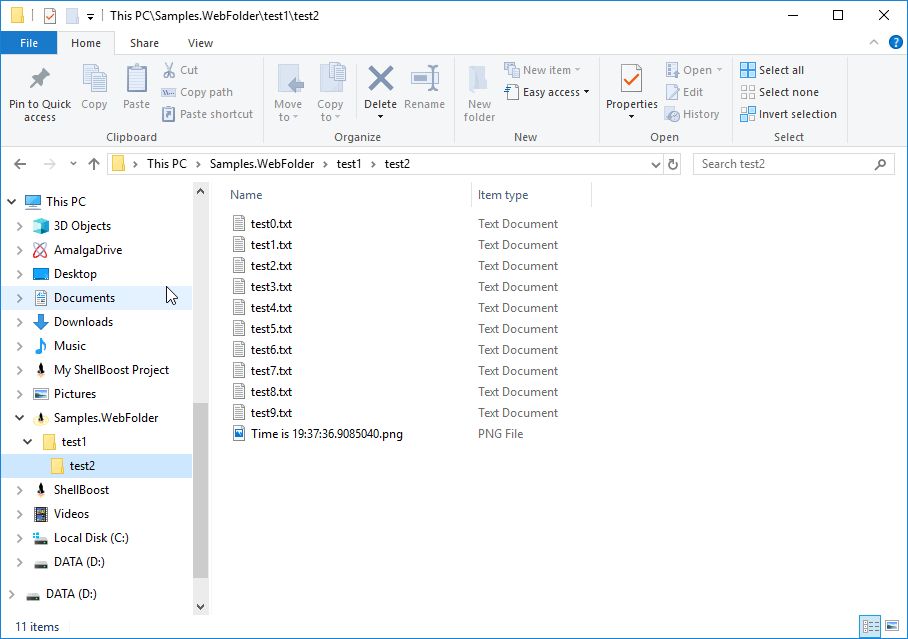Image resolution: width=908 pixels, height=639 pixels.
Task: Click the Rename ribbon icon
Action: (x=424, y=78)
